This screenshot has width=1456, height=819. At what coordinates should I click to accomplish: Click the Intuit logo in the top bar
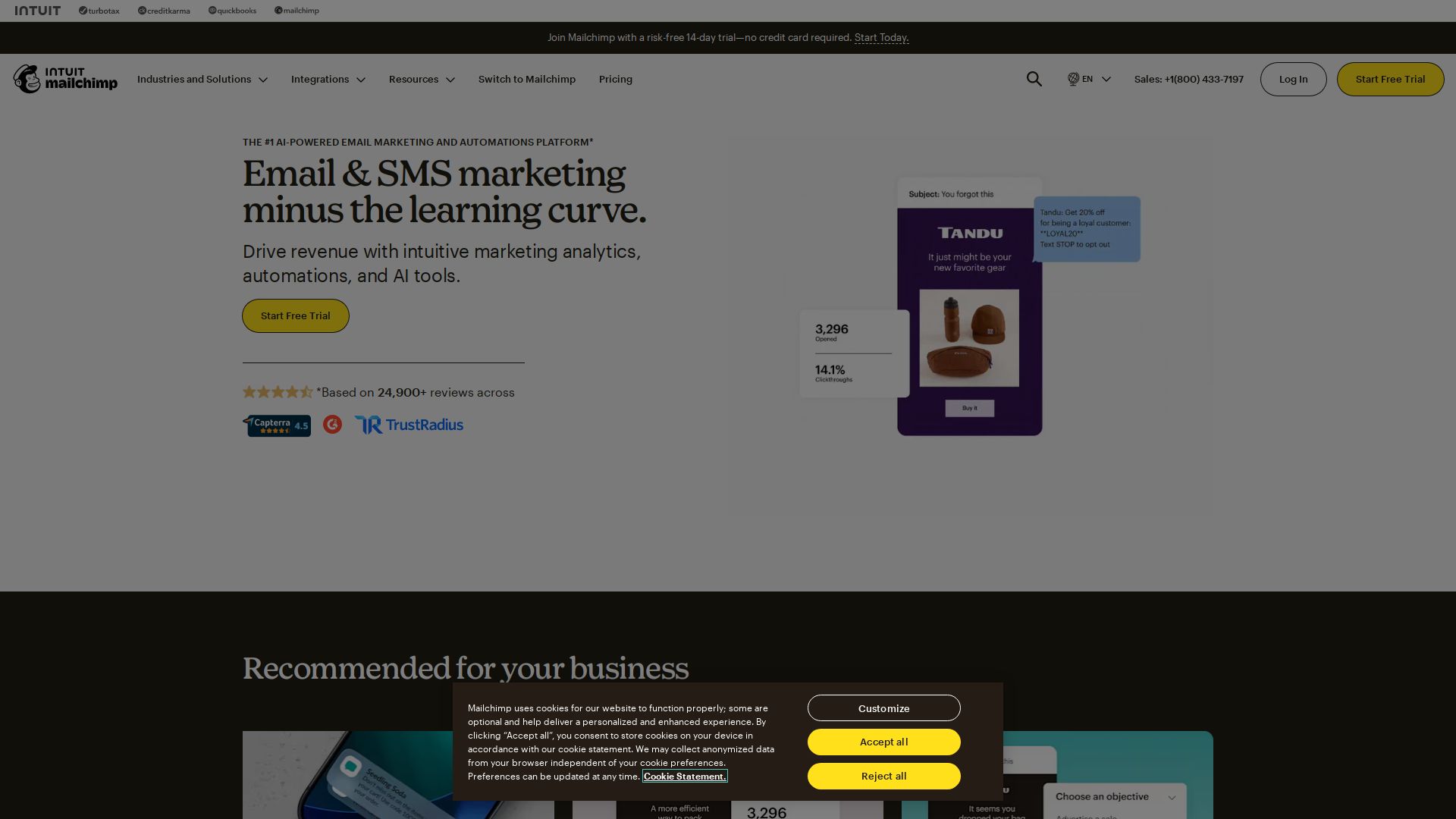38,11
